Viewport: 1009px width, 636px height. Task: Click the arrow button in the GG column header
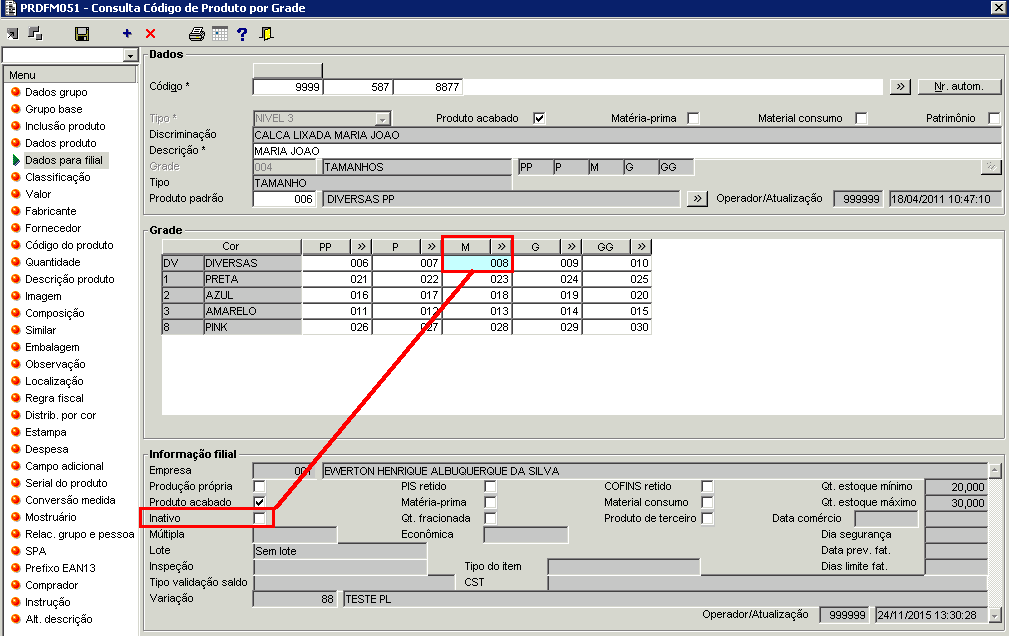point(642,247)
